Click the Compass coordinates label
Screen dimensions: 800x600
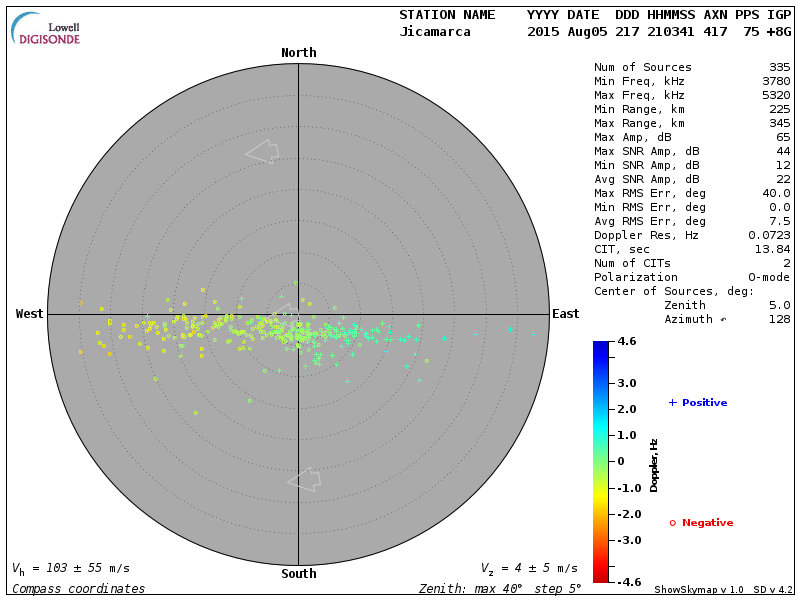coord(78,589)
